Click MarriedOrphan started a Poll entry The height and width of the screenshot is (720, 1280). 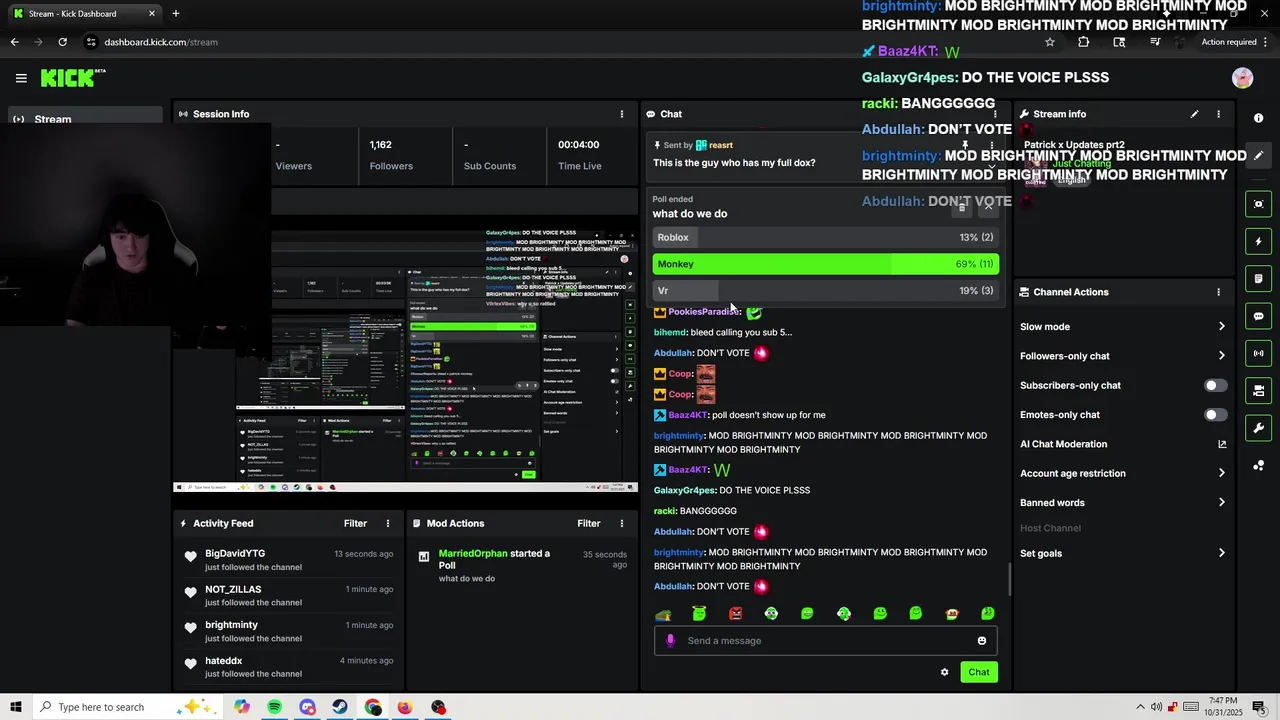[x=519, y=566]
